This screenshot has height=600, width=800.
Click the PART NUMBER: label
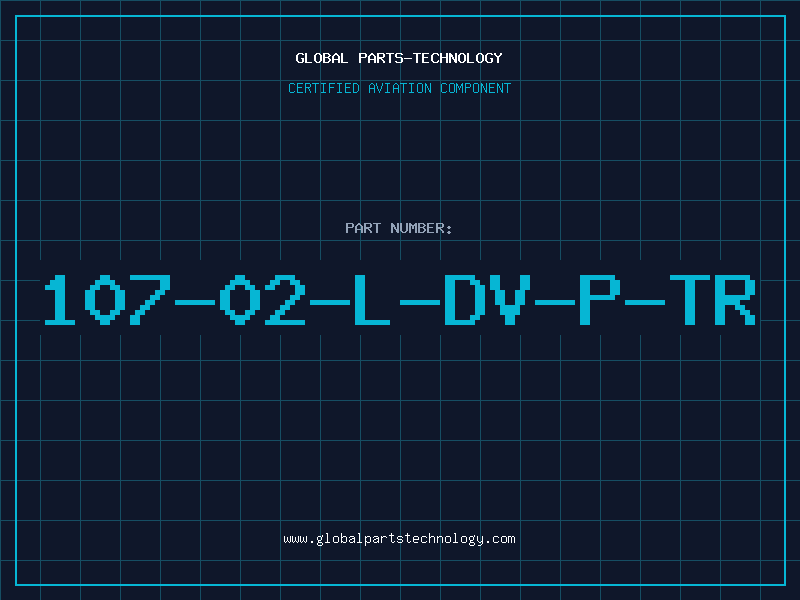[x=399, y=228]
